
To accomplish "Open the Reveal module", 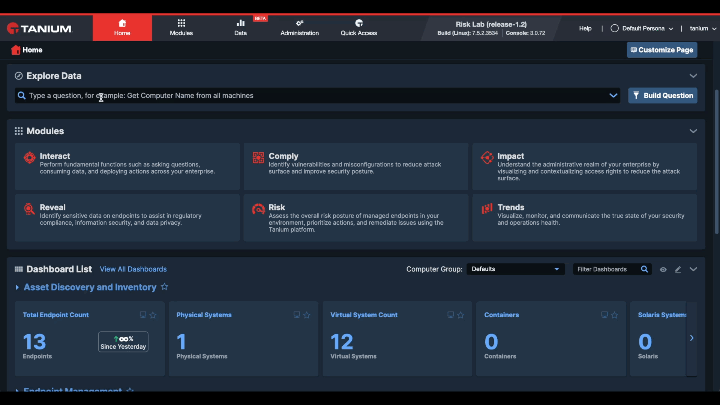I will coord(127,218).
